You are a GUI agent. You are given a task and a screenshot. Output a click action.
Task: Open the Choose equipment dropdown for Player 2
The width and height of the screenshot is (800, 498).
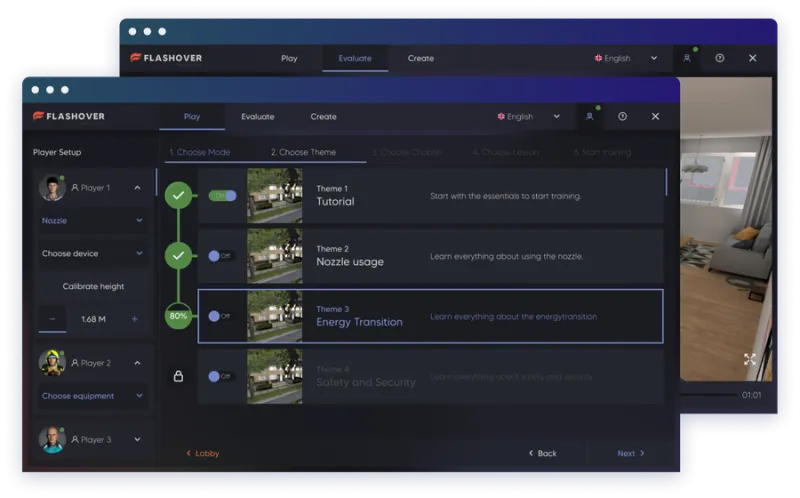[x=93, y=395]
